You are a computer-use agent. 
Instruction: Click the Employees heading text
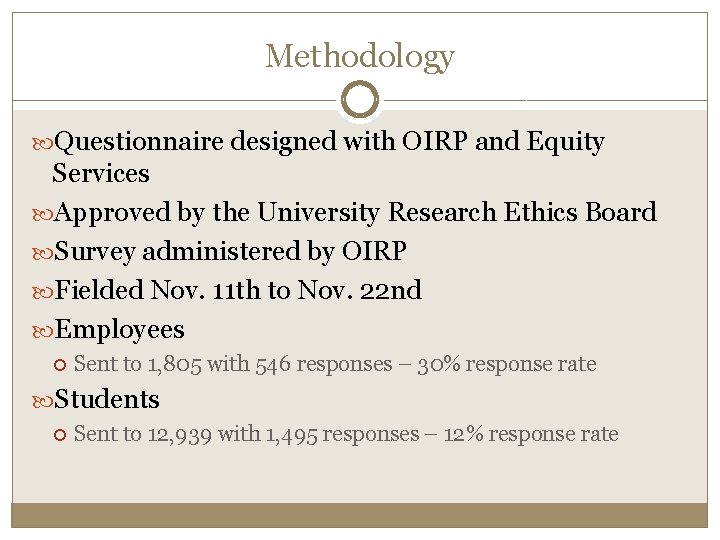coord(119,329)
